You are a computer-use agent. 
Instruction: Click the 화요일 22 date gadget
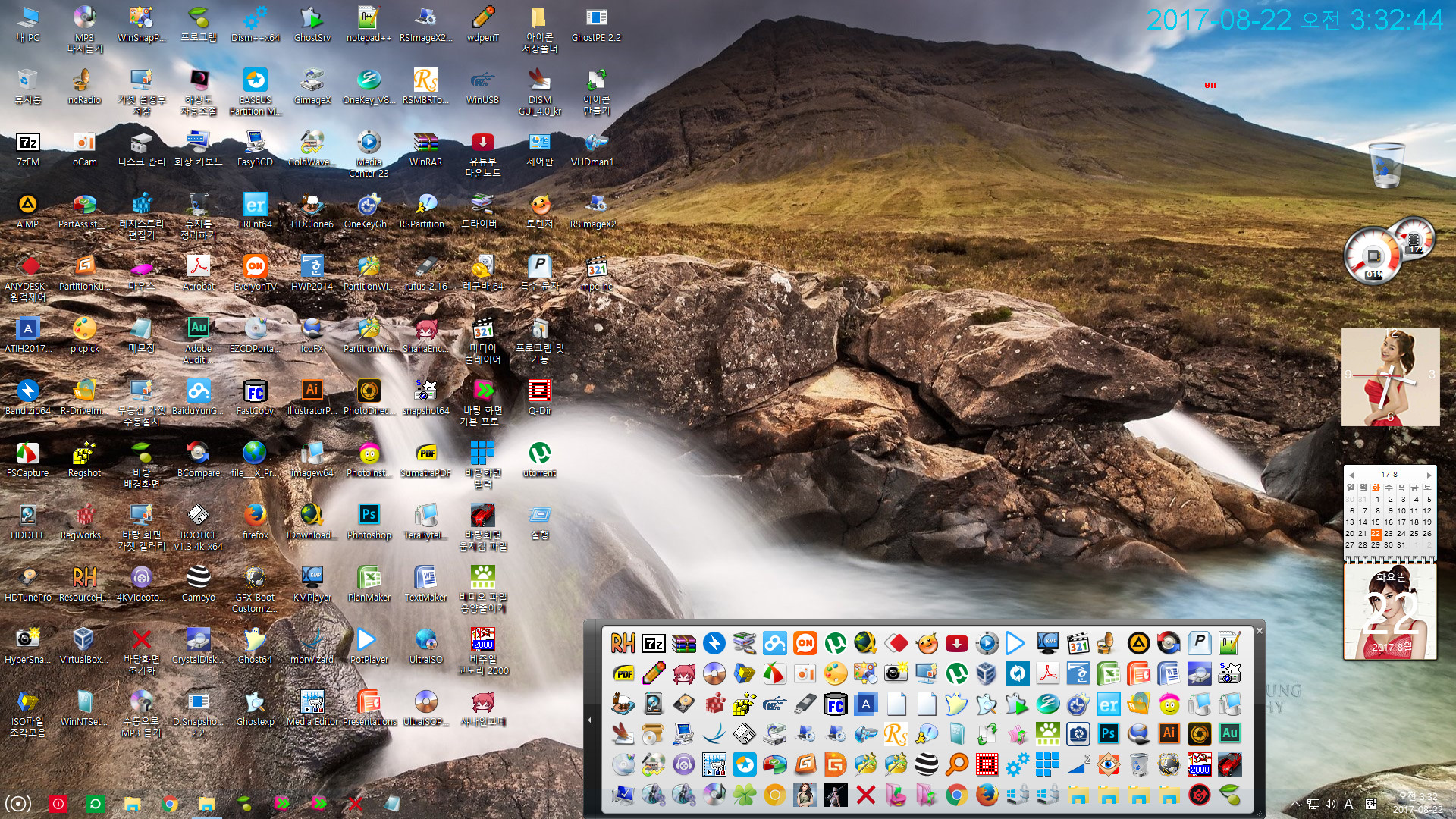(1390, 613)
